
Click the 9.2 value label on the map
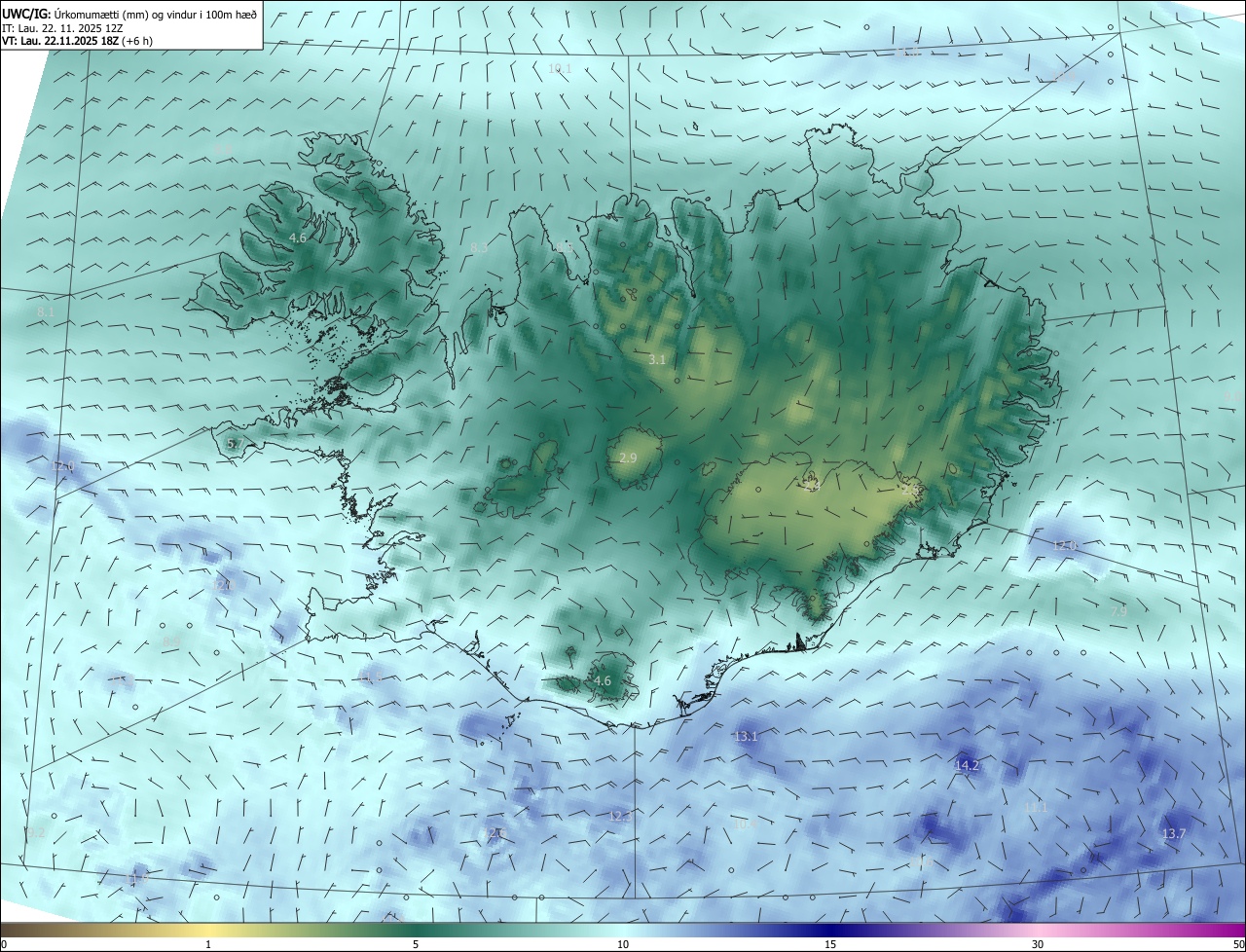click(x=36, y=832)
